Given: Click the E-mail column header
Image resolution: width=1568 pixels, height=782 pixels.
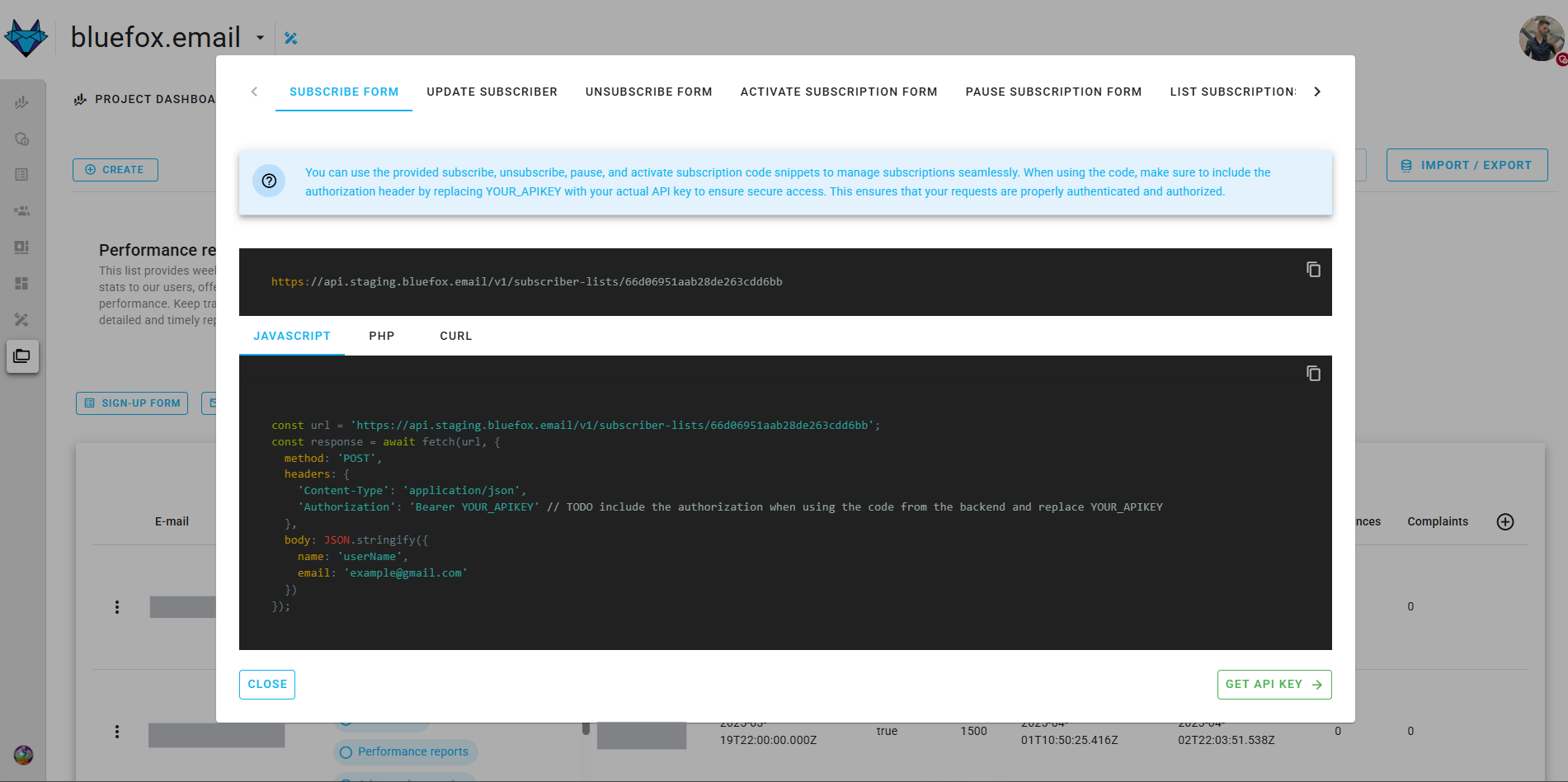Looking at the screenshot, I should (x=172, y=521).
